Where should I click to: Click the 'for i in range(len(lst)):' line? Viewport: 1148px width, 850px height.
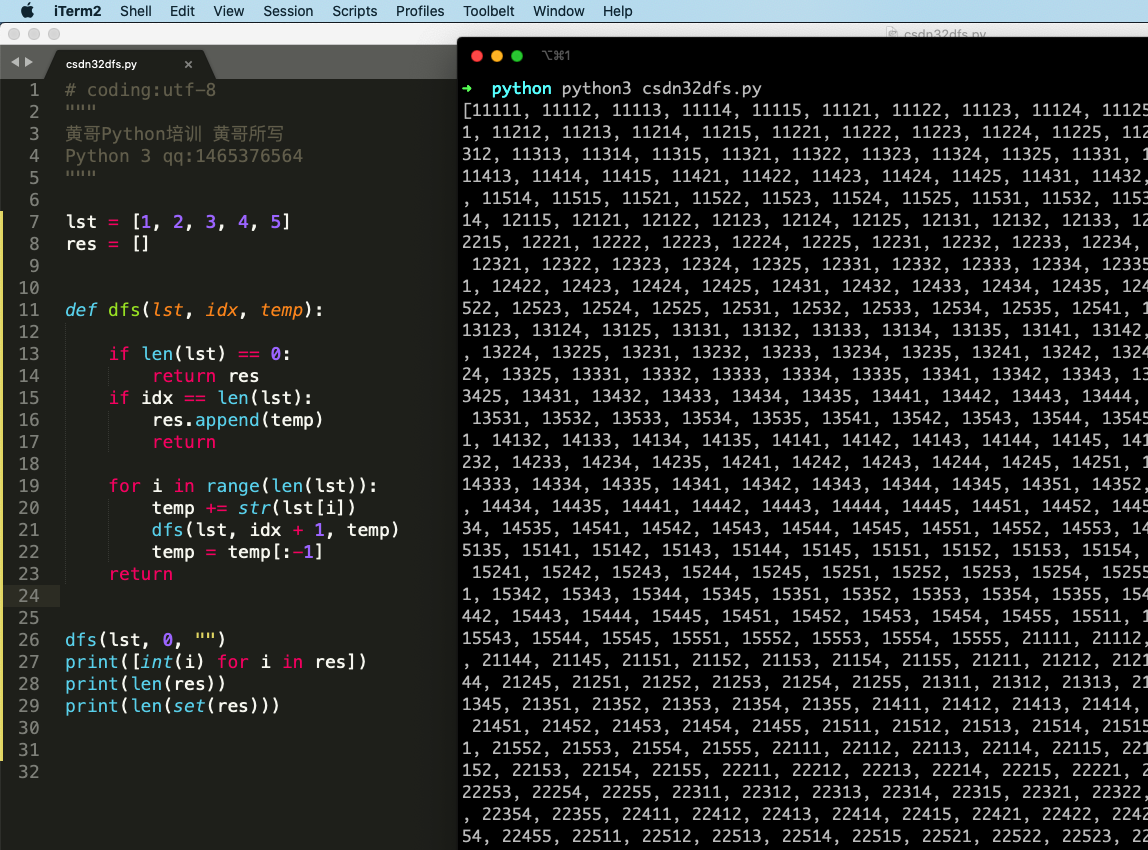coord(243,485)
